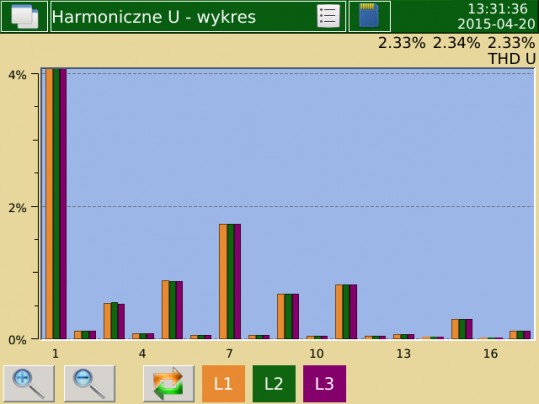
Task: Click the orange-green swap arrows icon
Action: coord(168,383)
